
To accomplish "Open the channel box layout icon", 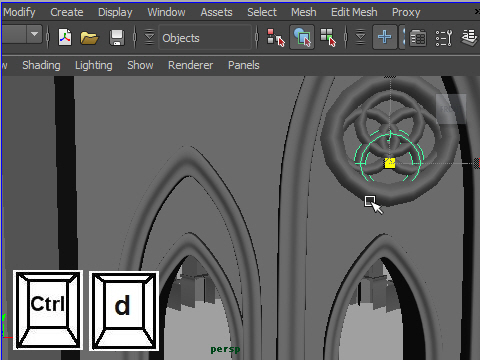I will coord(418,38).
